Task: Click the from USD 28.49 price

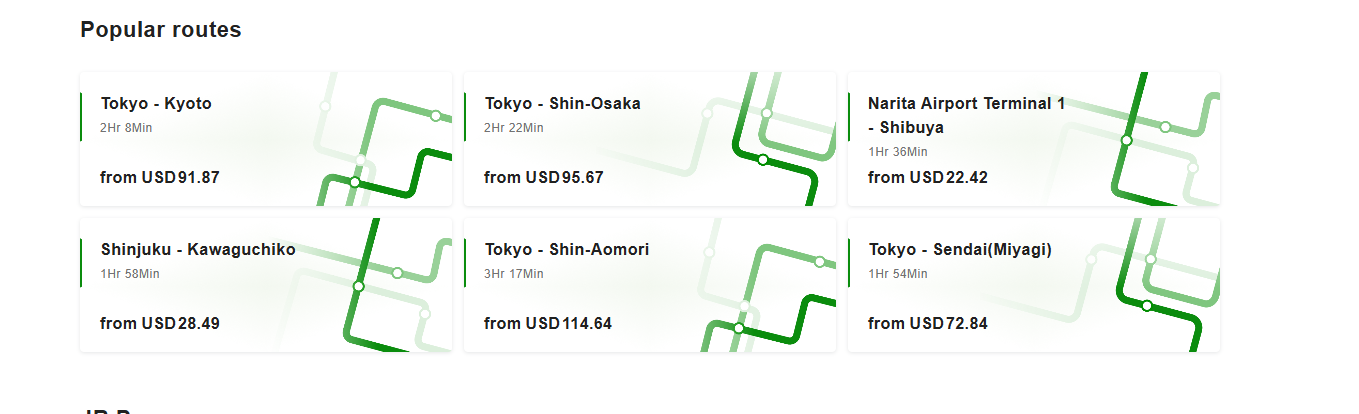Action: (160, 323)
